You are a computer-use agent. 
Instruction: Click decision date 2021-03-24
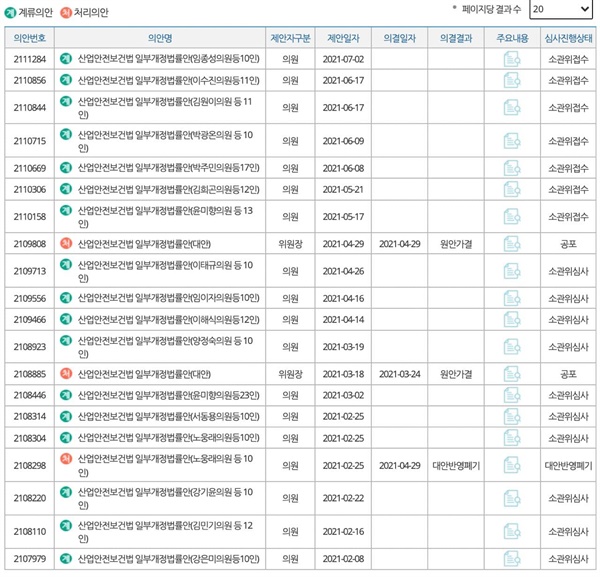(x=399, y=374)
